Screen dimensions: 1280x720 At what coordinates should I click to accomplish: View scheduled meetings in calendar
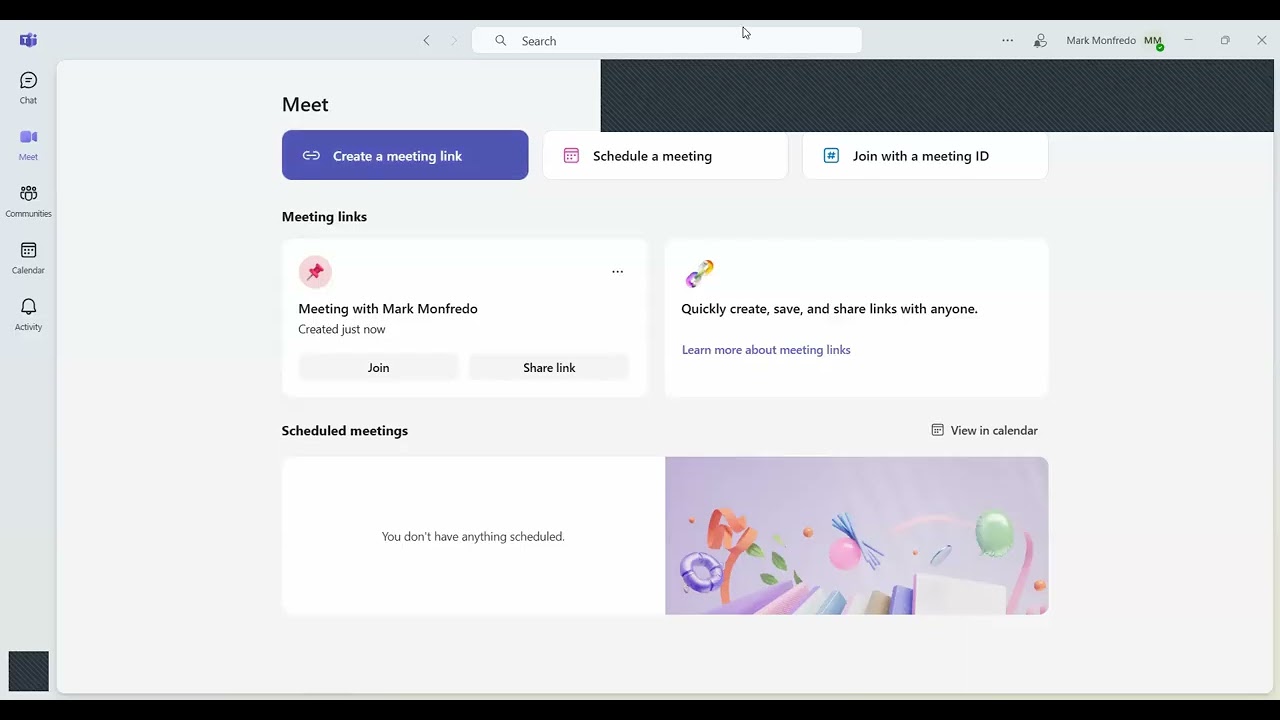(985, 431)
